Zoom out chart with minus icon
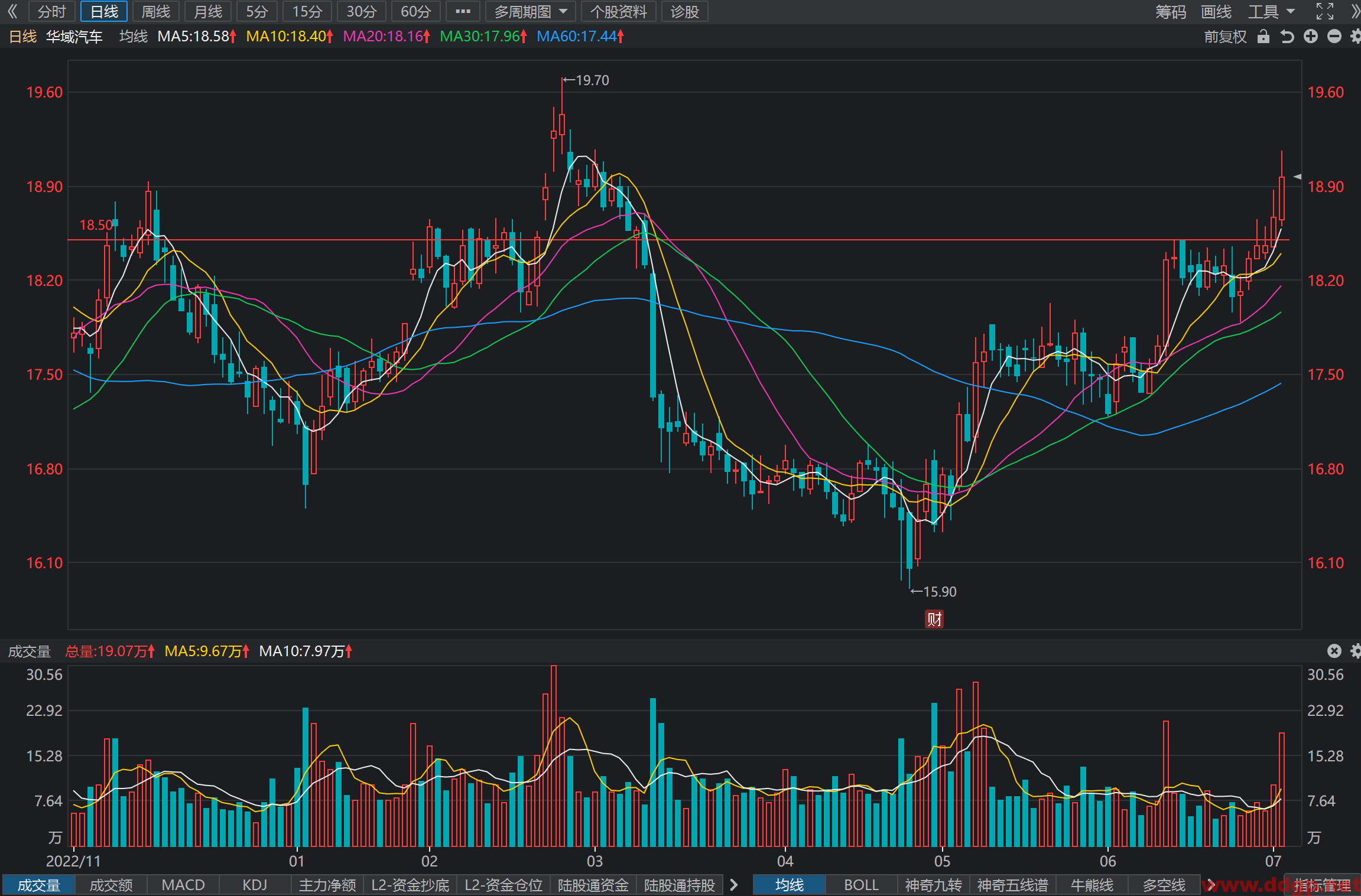 pos(1334,37)
